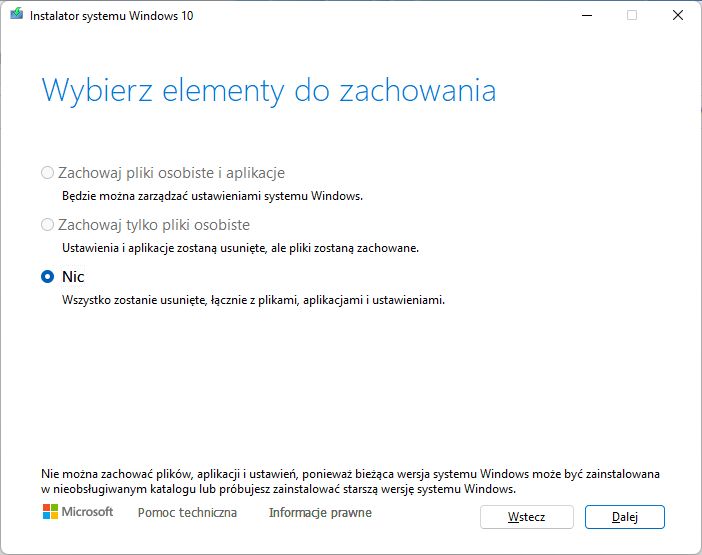The width and height of the screenshot is (702, 555).
Task: Open the Pomoc techniczna link
Action: pos(187,512)
